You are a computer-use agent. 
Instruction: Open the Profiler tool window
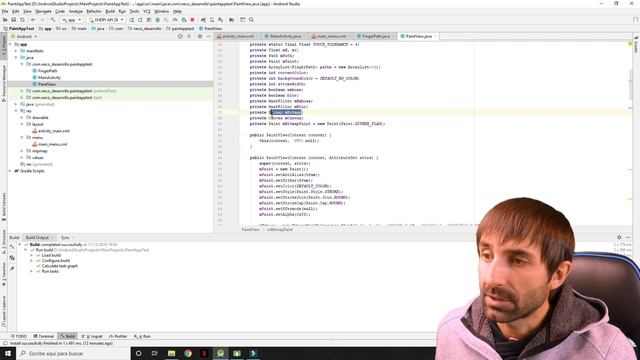coord(118,336)
